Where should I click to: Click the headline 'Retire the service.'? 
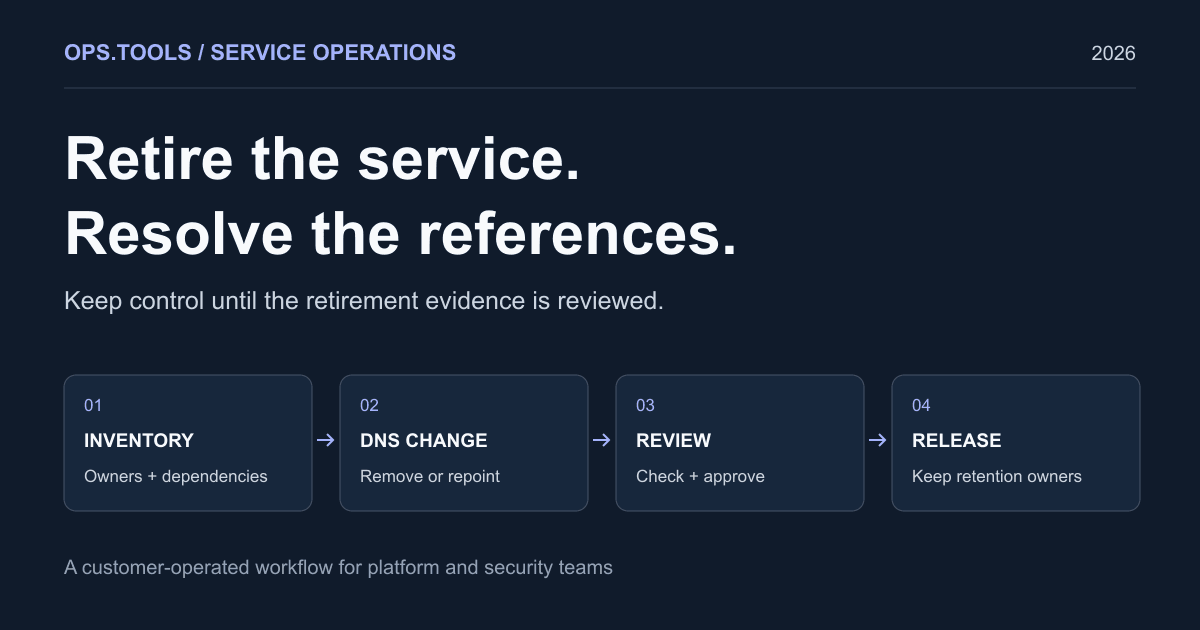click(322, 158)
